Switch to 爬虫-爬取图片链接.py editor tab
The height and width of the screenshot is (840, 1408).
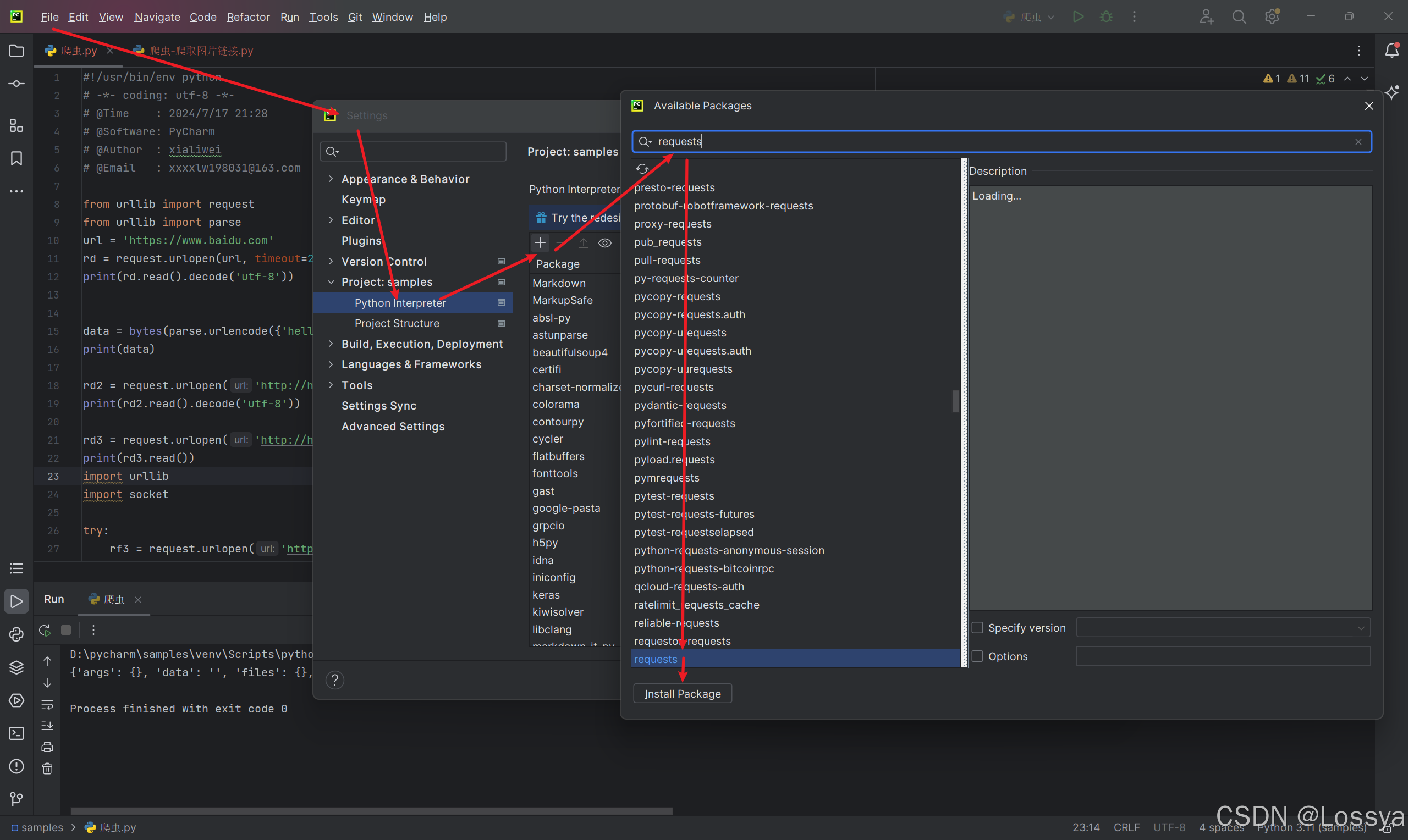[194, 51]
